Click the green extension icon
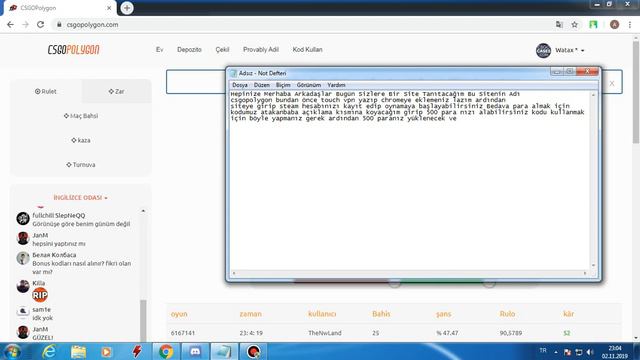 (593, 24)
